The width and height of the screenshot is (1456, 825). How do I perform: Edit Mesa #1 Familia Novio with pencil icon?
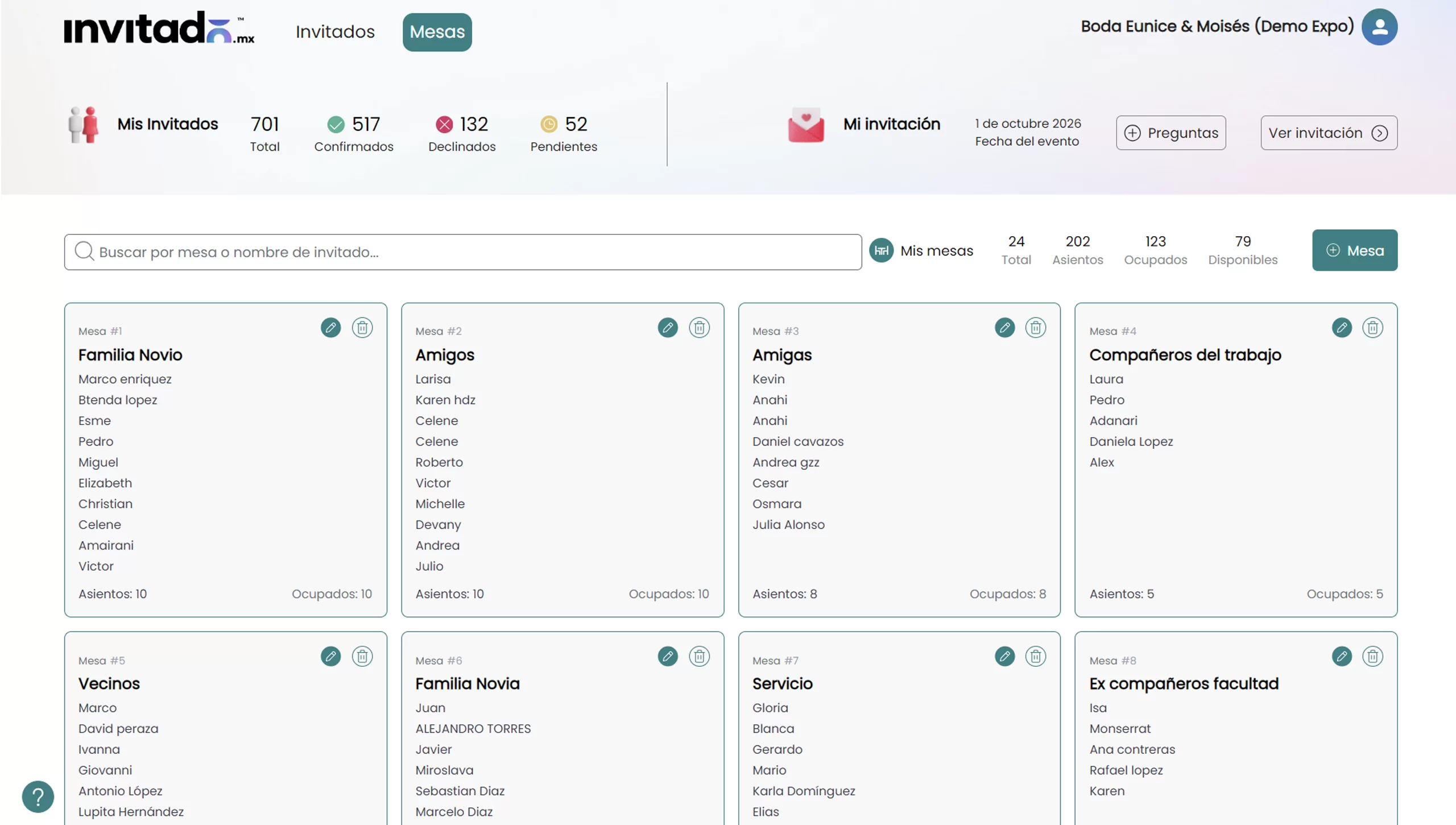pyautogui.click(x=330, y=328)
